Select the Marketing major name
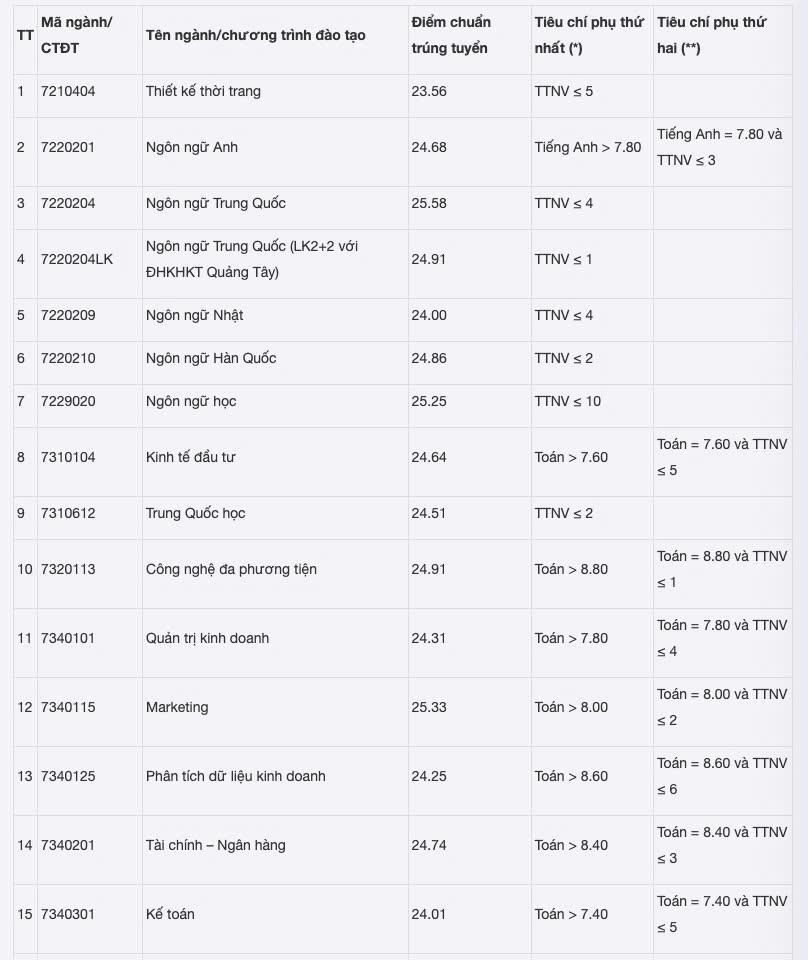Image resolution: width=808 pixels, height=960 pixels. coord(177,707)
